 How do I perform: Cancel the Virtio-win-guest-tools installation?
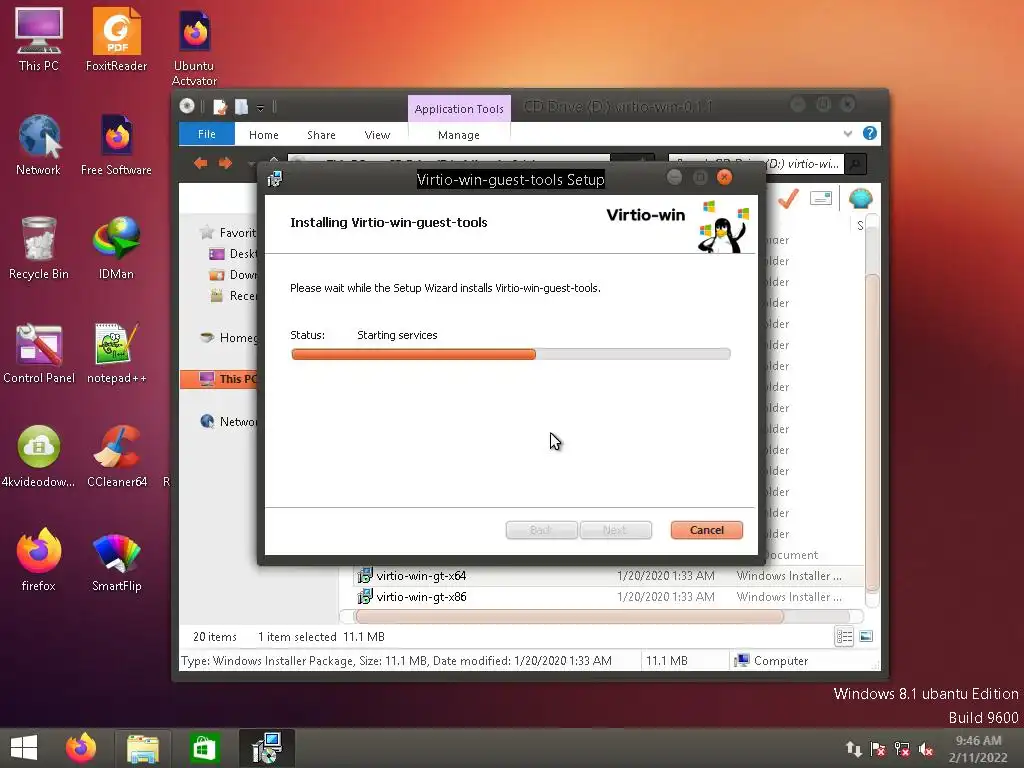click(707, 530)
